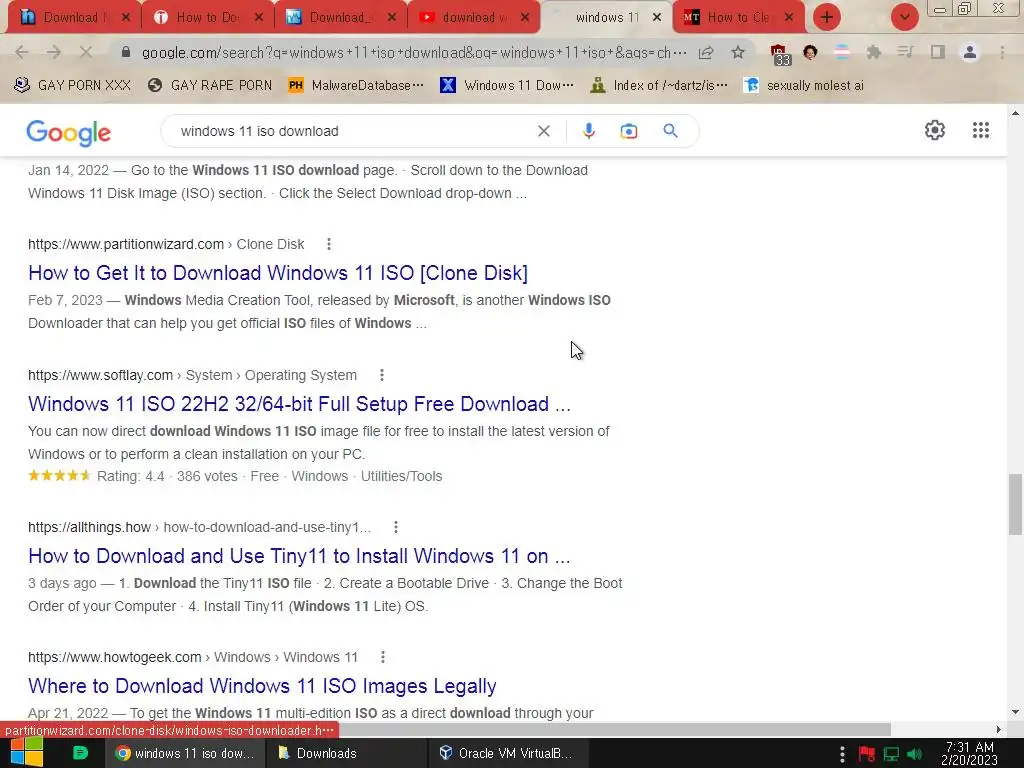Open the taskbar clock showing 7:31 AM
Screen dimensions: 1024x768
click(x=970, y=753)
